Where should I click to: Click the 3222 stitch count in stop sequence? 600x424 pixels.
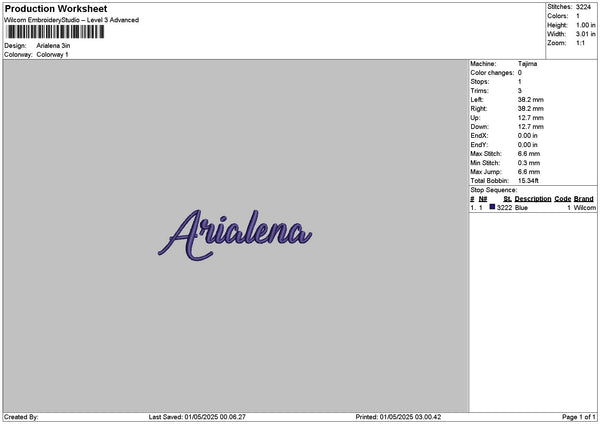504,208
